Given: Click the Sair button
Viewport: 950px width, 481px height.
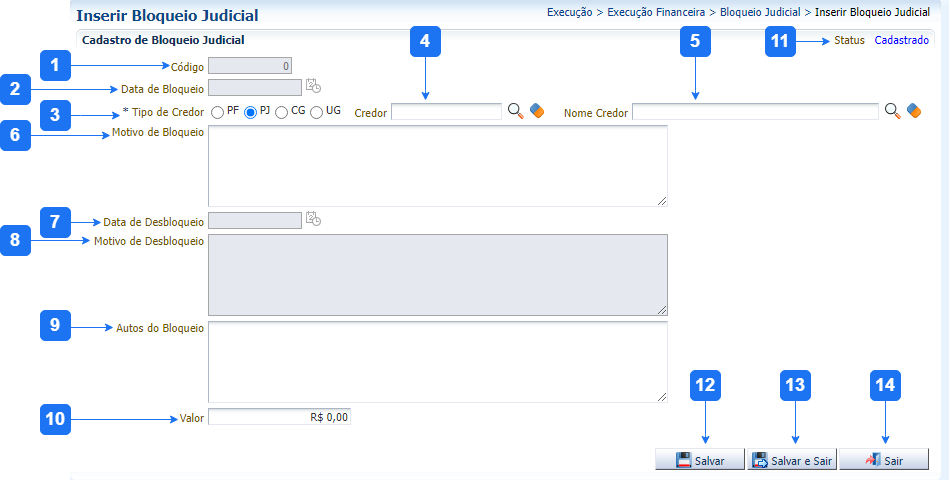Looking at the screenshot, I should point(883,460).
